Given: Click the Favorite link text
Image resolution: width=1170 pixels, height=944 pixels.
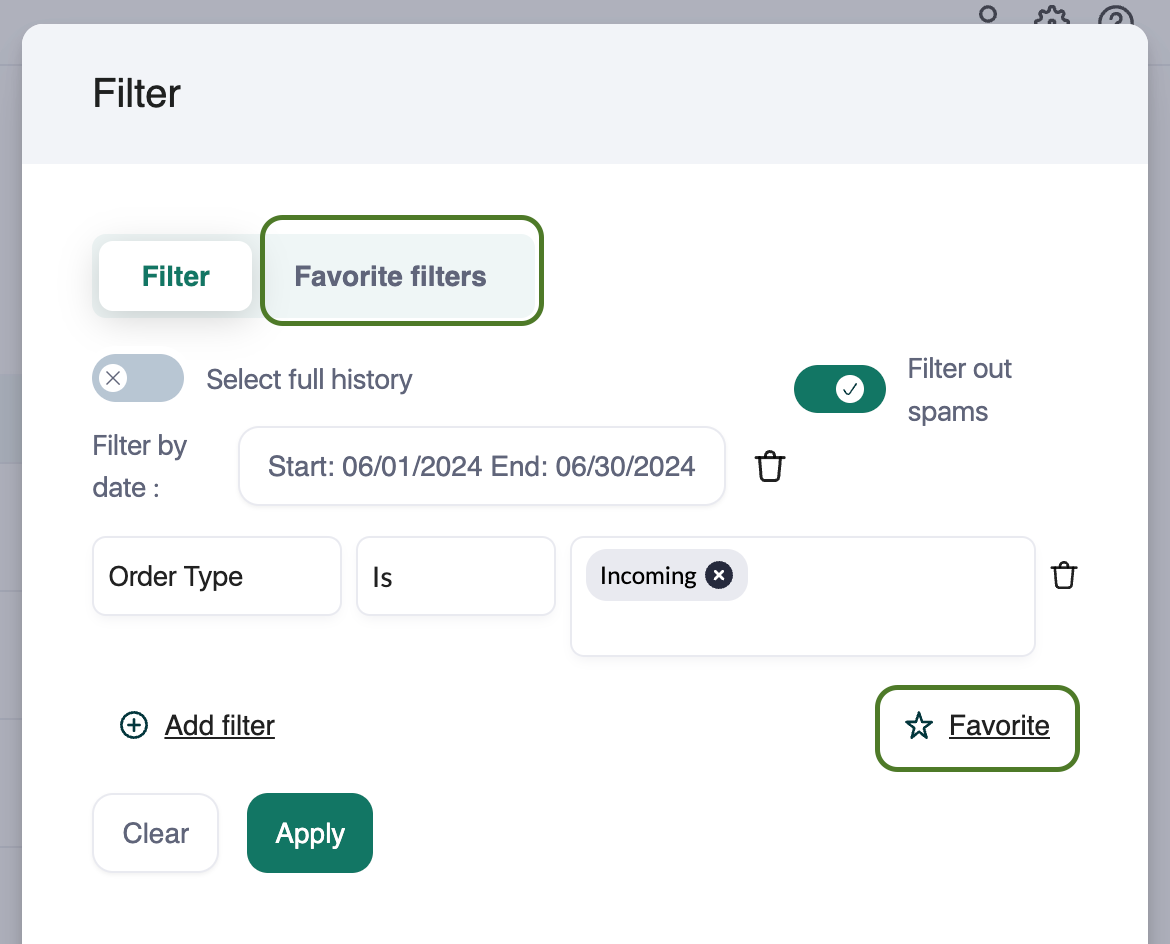Looking at the screenshot, I should (999, 726).
